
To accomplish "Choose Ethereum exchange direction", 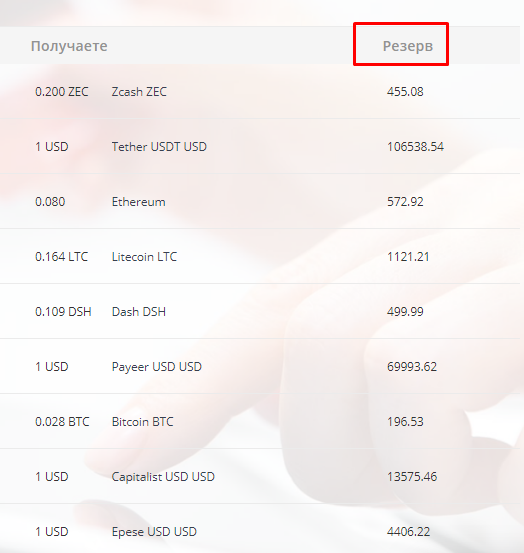I will tap(260, 201).
